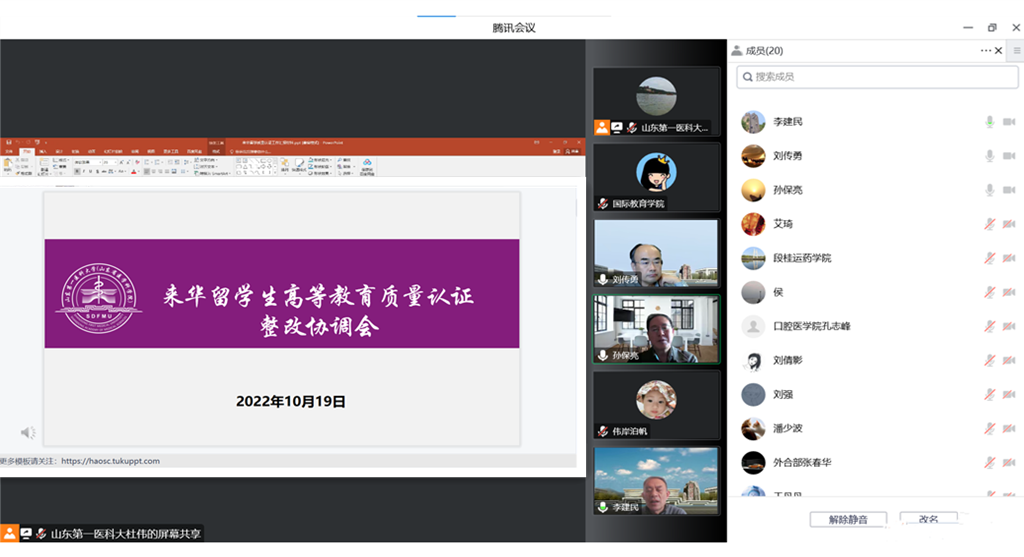This screenshot has width=1024, height=557.
Task: Click the 解除静音 button
Action: (x=848, y=519)
